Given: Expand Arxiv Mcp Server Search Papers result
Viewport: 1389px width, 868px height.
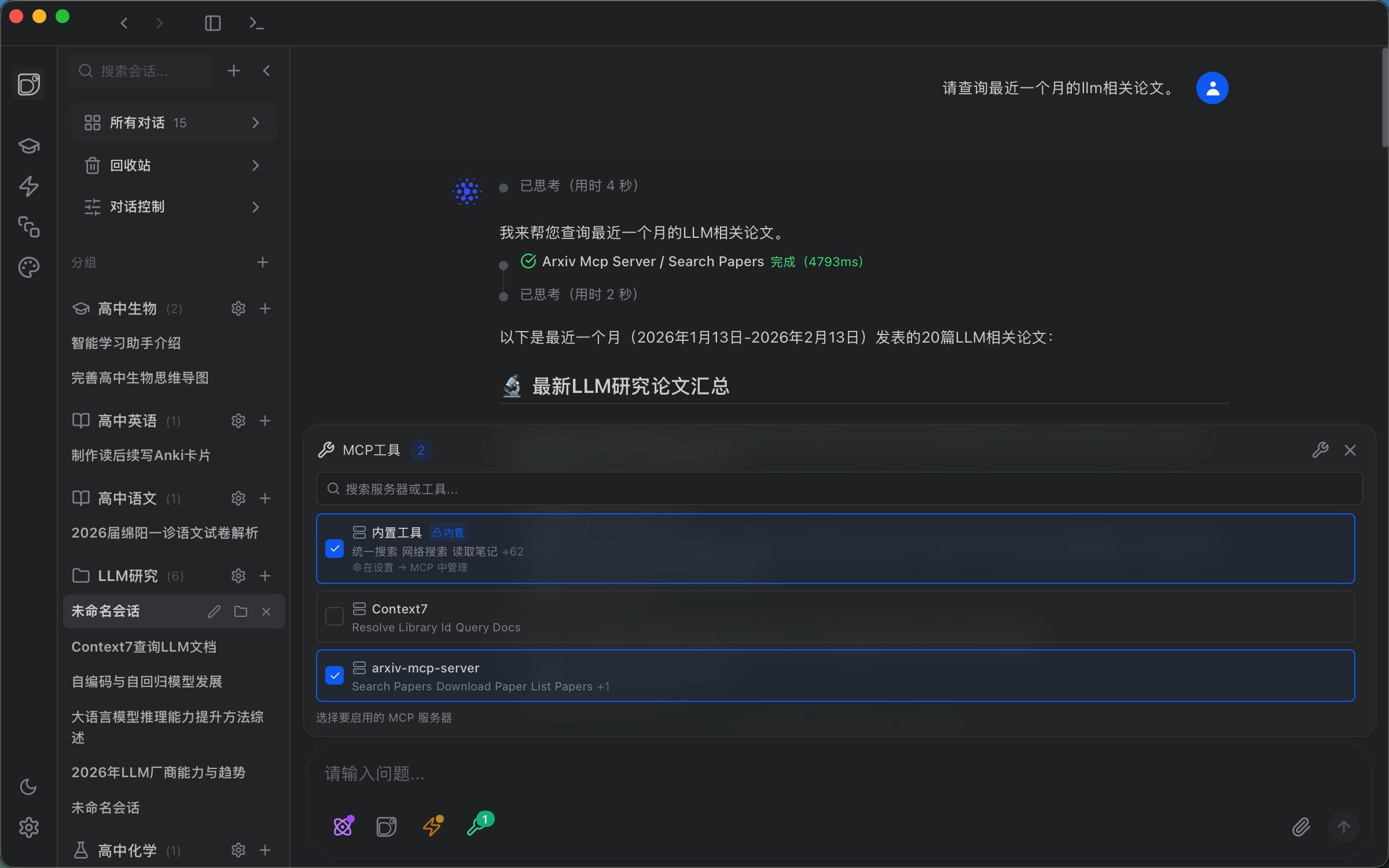Looking at the screenshot, I should pos(692,262).
